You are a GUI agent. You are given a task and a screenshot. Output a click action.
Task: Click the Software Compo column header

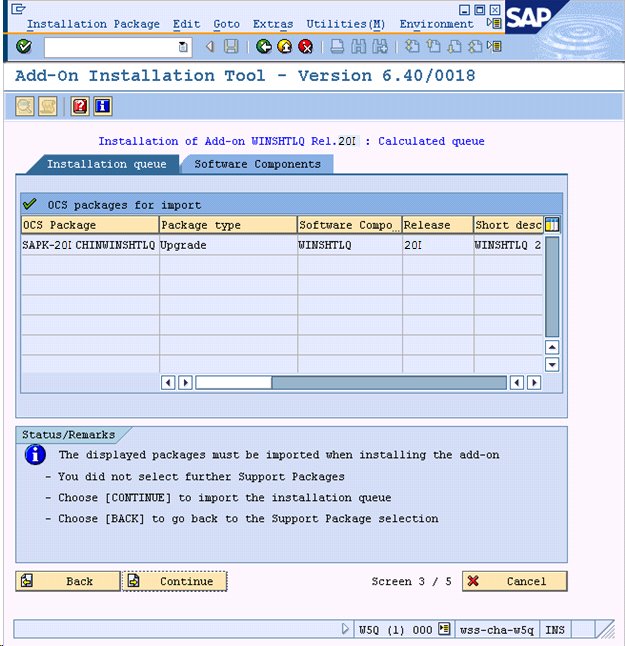349,225
